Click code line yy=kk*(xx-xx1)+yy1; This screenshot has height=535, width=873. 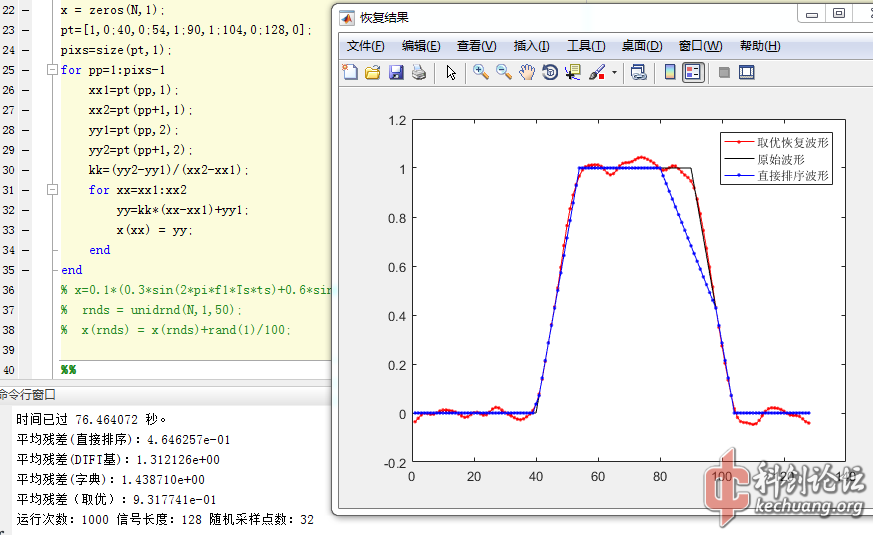pos(183,210)
